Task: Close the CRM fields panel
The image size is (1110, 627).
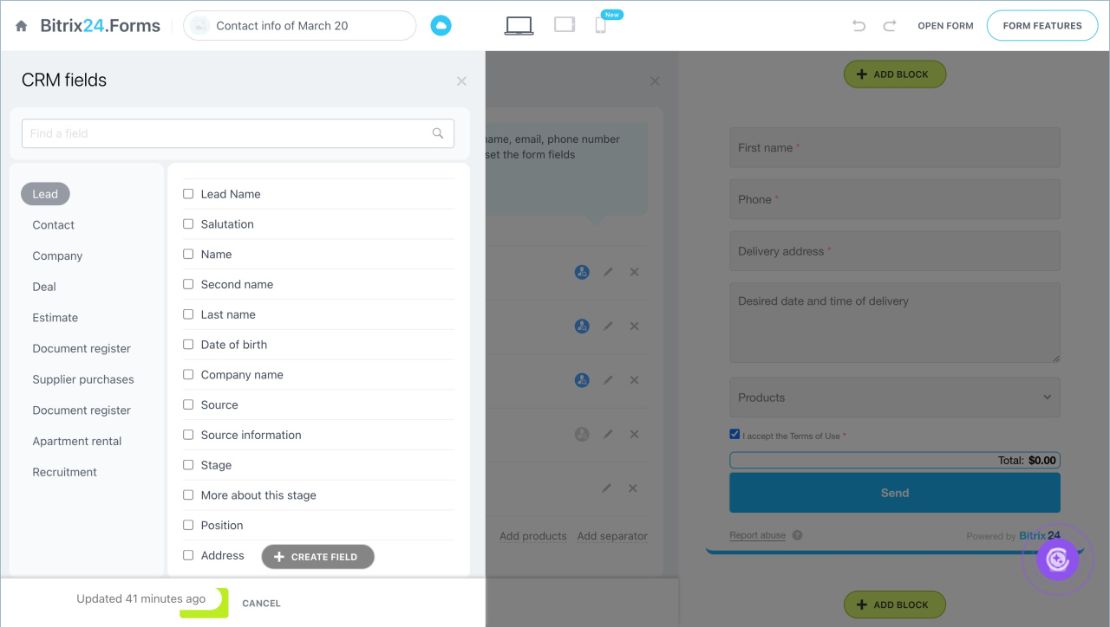Action: pos(462,81)
